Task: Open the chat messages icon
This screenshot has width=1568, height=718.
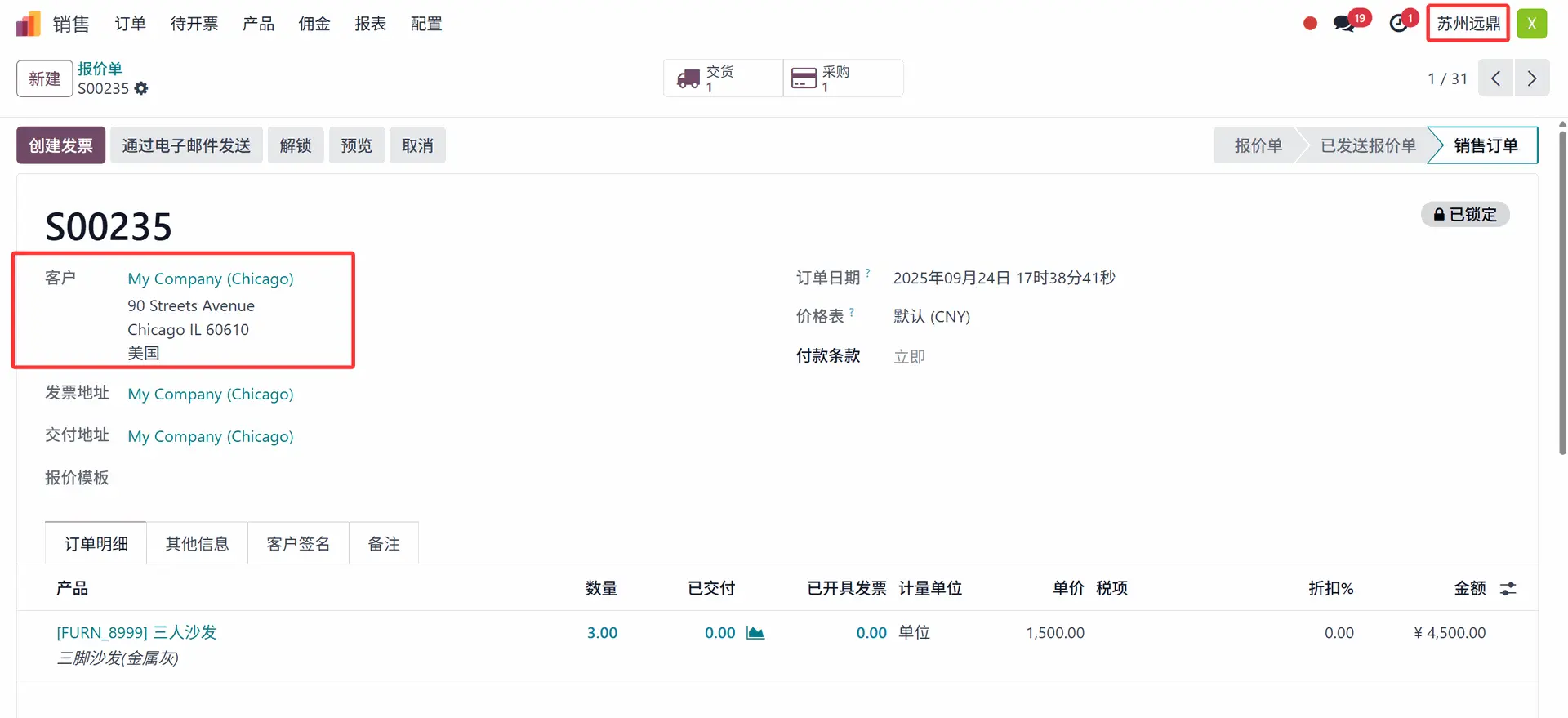Action: click(x=1343, y=24)
